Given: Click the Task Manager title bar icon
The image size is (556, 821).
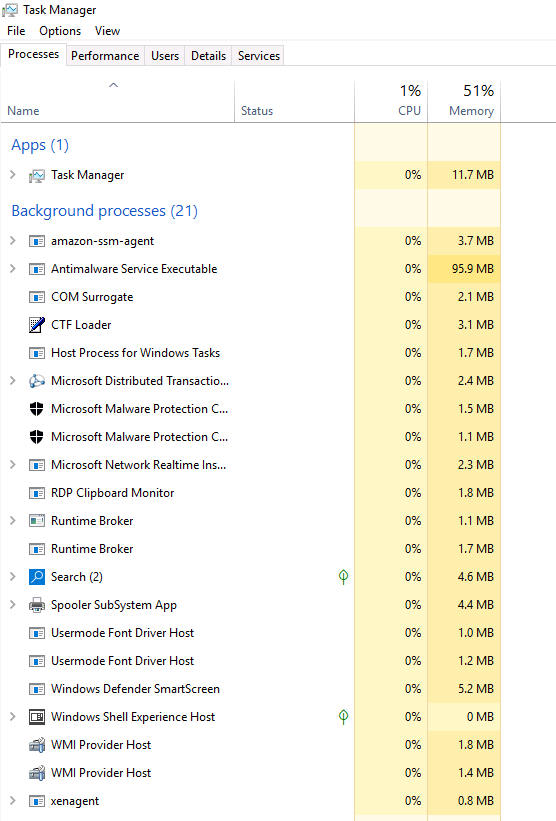Looking at the screenshot, I should pos(9,10).
